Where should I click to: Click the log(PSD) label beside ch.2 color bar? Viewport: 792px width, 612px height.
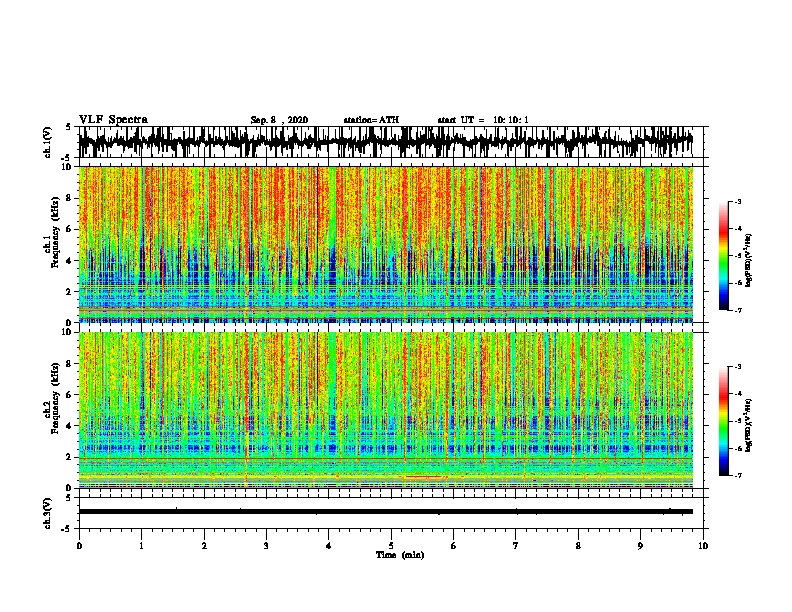tap(749, 425)
